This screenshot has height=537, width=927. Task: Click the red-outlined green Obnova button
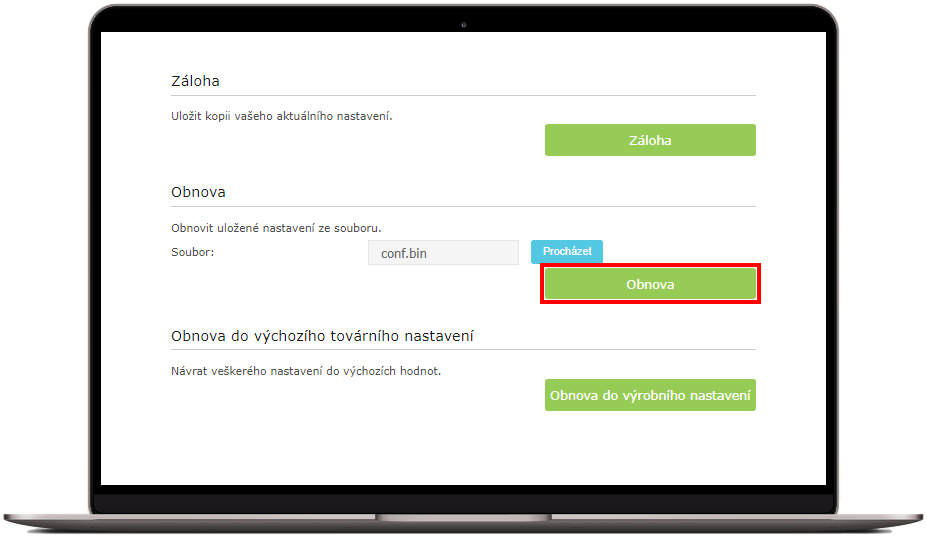[x=650, y=284]
